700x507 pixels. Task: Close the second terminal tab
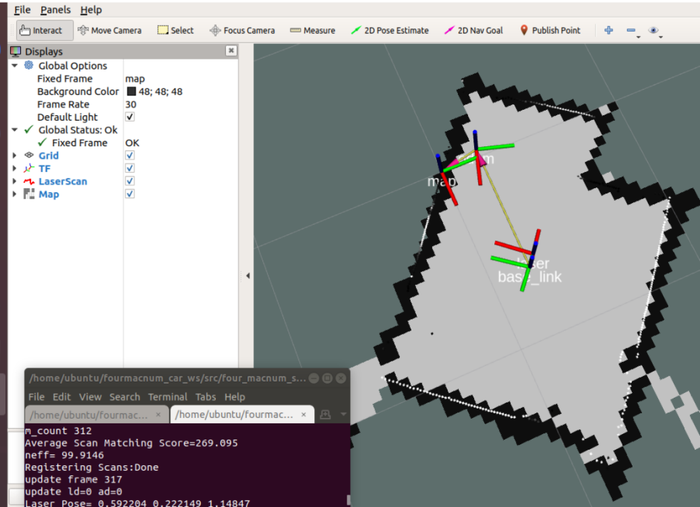click(304, 415)
